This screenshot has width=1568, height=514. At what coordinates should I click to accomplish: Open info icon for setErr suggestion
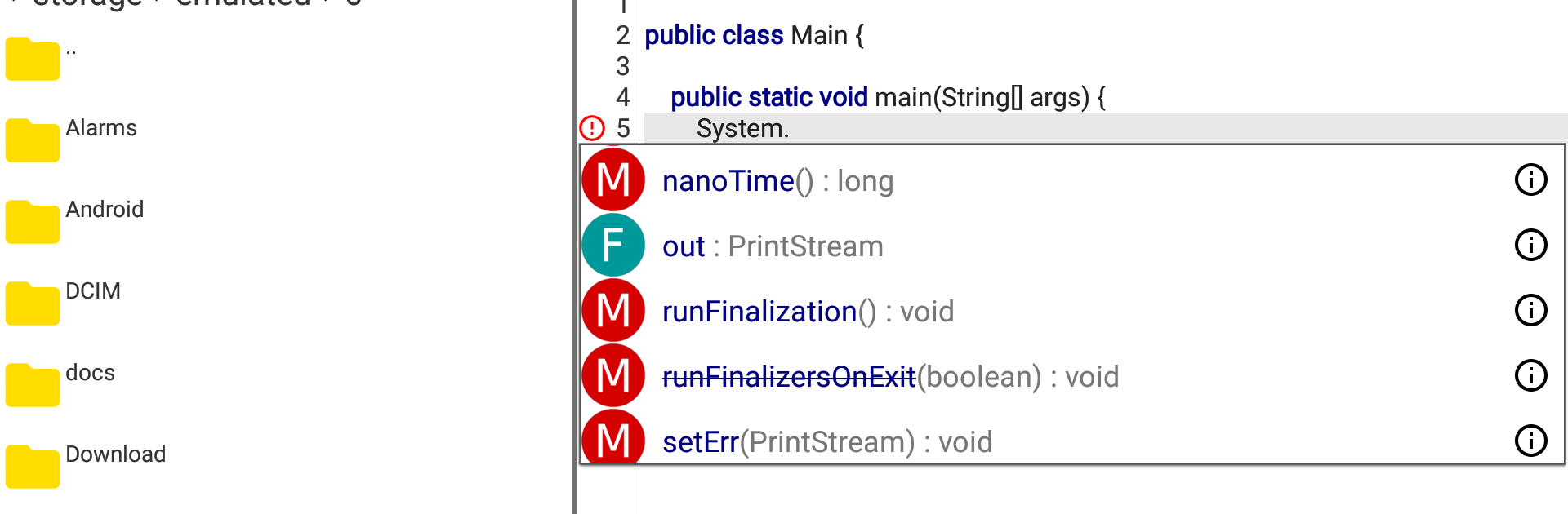coord(1531,441)
